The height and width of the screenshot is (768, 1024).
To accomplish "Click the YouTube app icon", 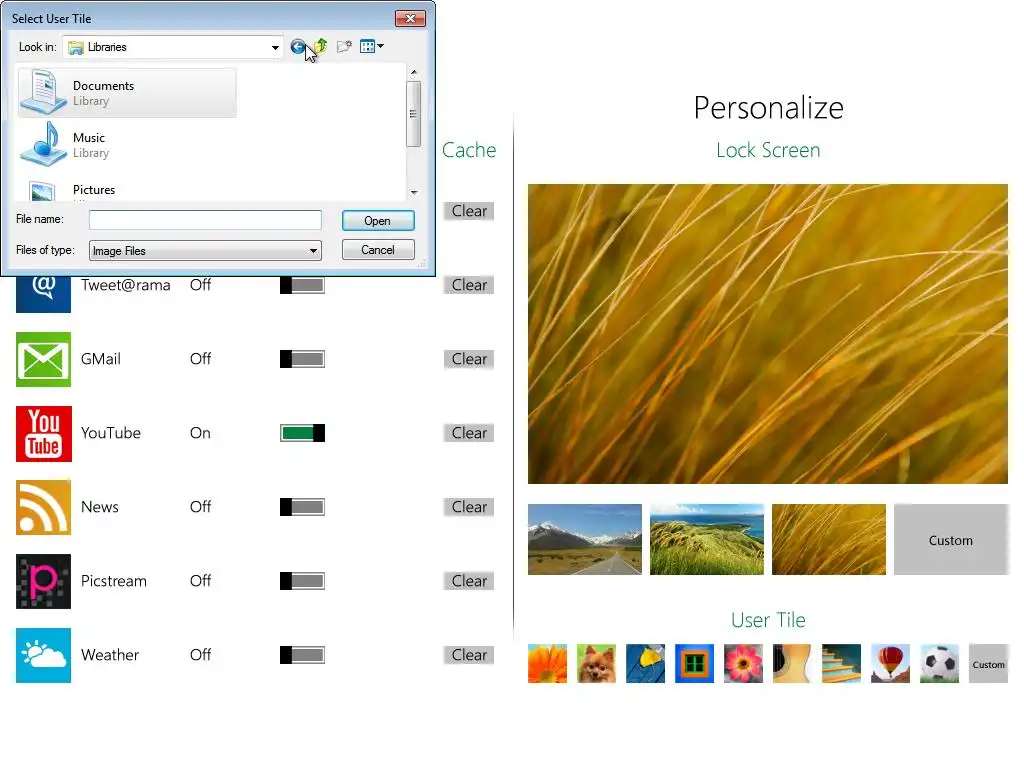I will 43,434.
